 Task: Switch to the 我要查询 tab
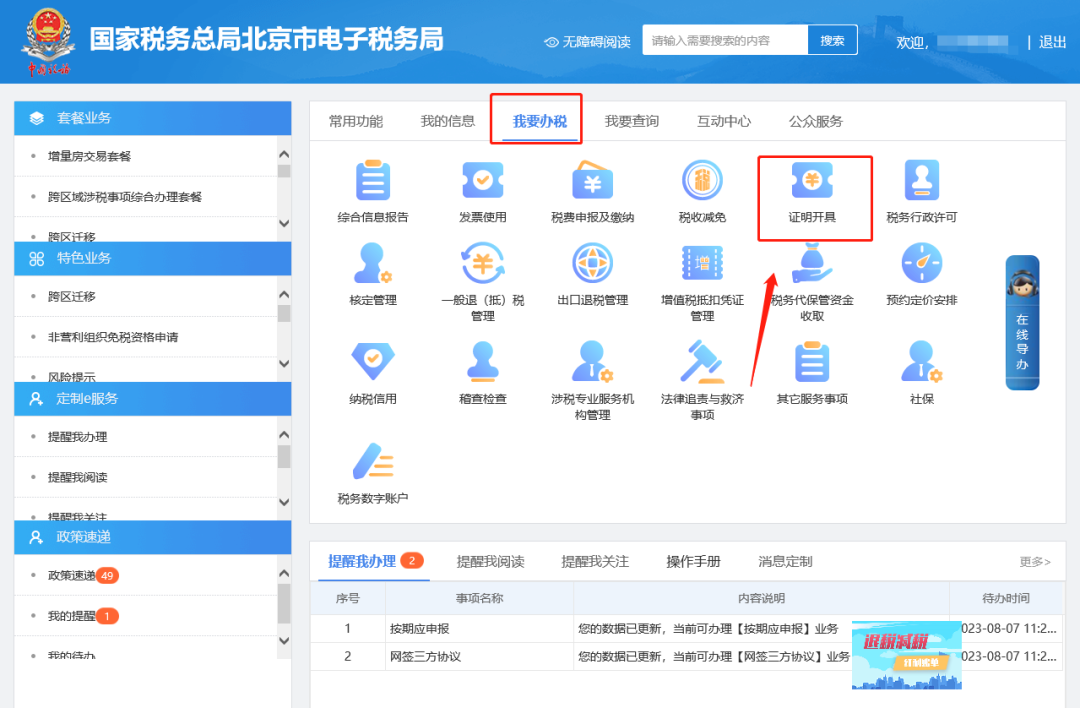(x=631, y=121)
